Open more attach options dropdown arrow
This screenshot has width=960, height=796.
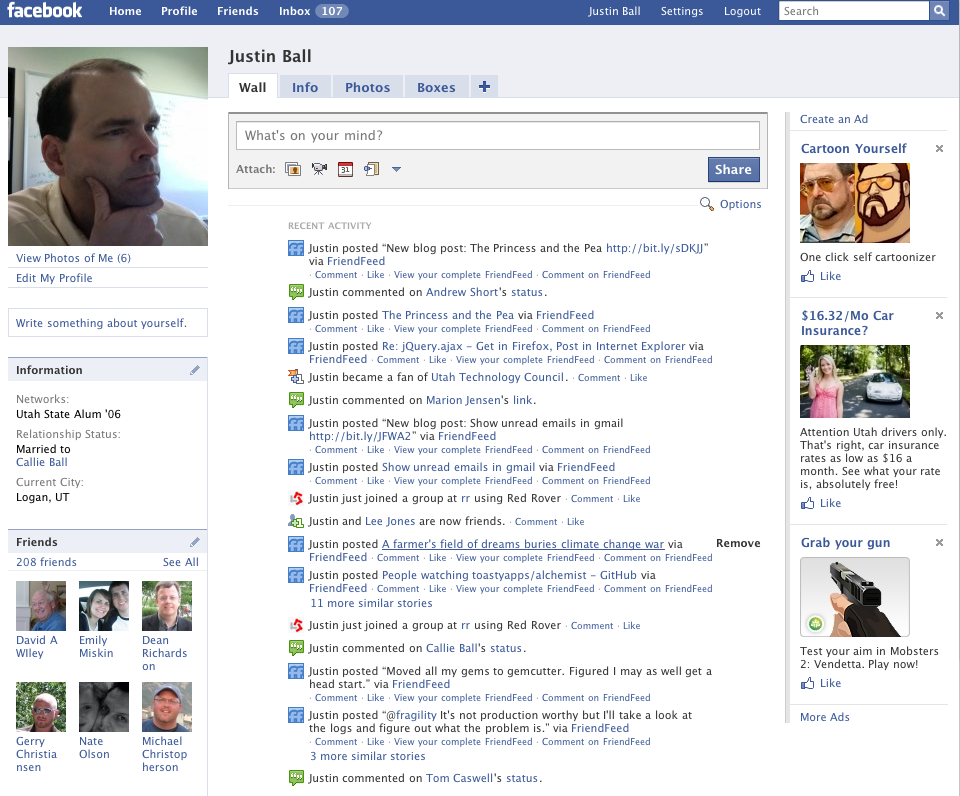click(x=396, y=170)
